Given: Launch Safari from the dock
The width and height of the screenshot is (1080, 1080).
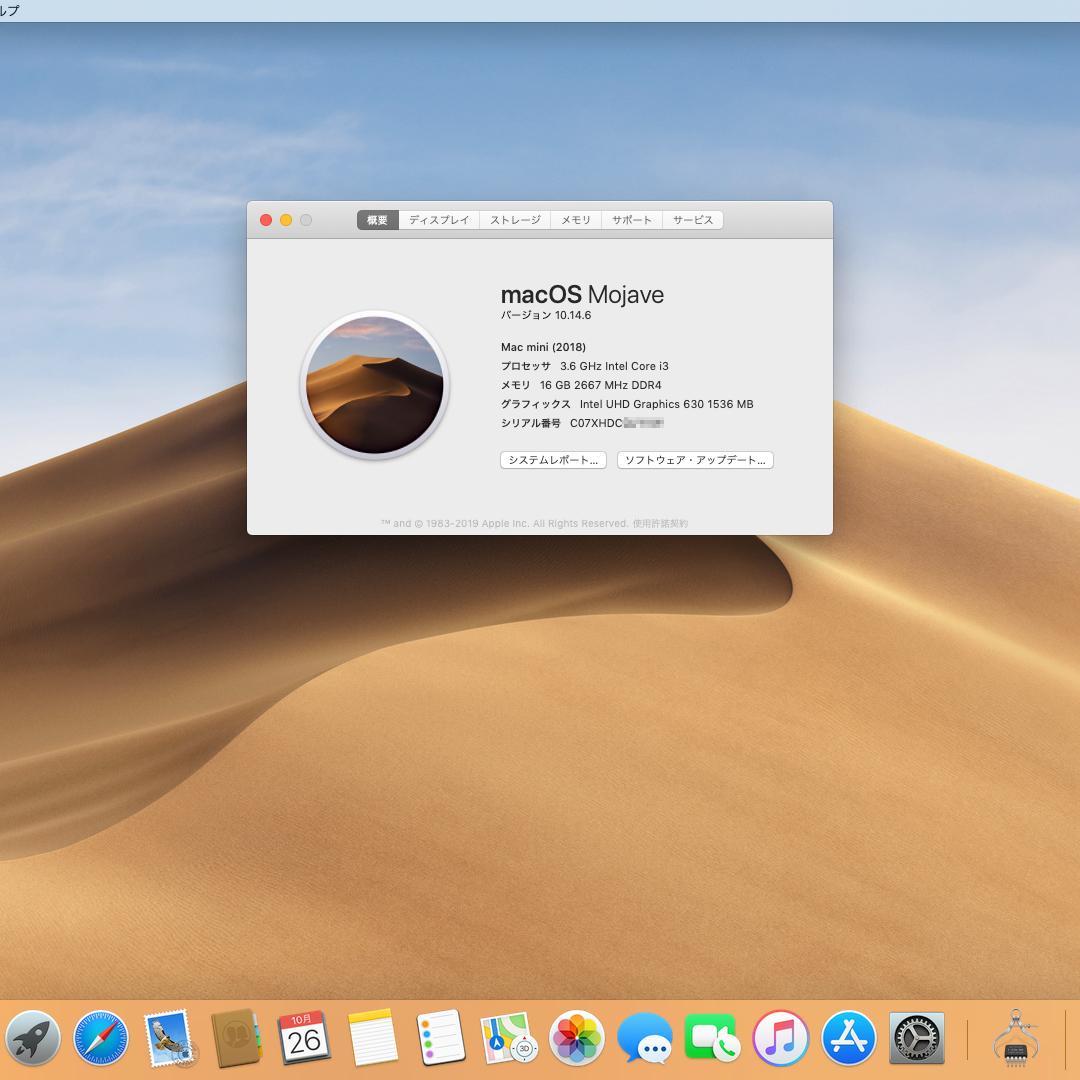Looking at the screenshot, I should click(x=100, y=1038).
